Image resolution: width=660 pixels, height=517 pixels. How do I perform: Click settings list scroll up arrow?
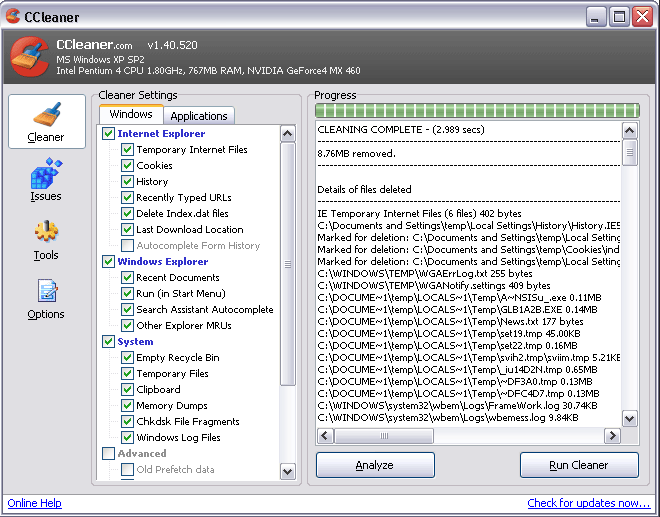click(288, 134)
